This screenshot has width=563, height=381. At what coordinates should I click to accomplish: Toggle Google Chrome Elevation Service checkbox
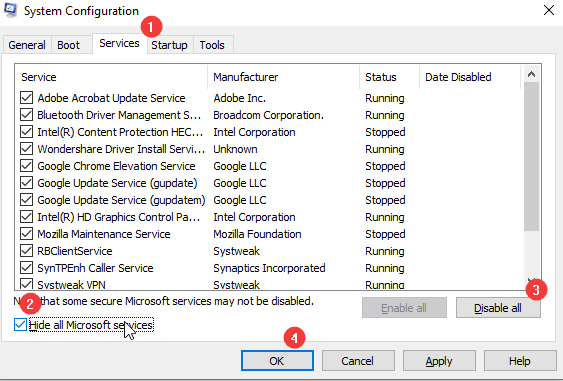tap(27, 166)
